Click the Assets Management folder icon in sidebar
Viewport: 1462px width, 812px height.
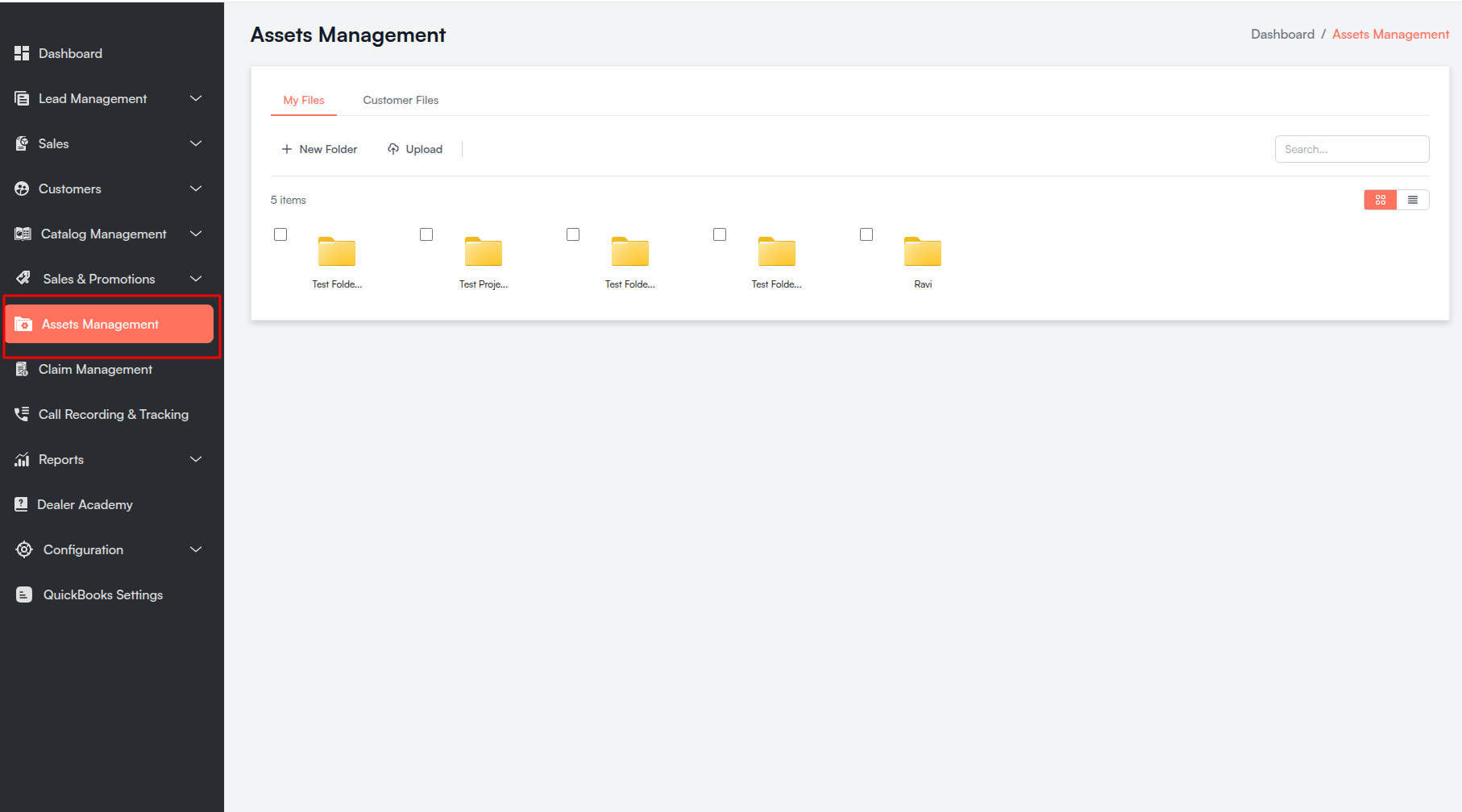(x=23, y=324)
